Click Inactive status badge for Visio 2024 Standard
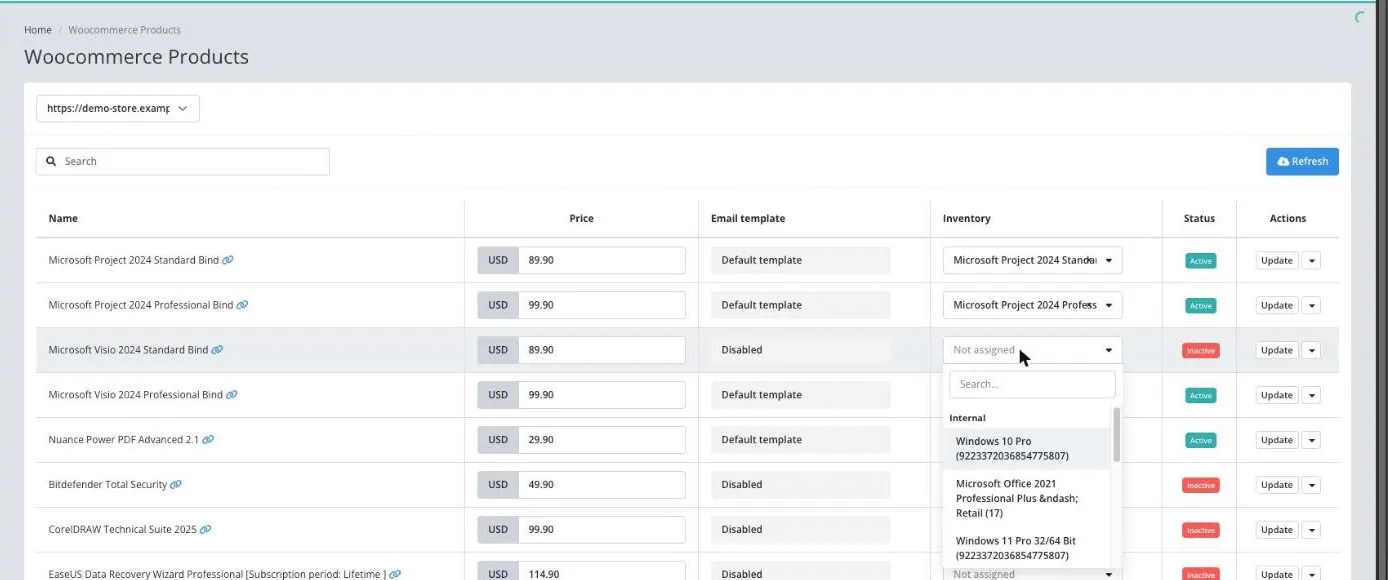The image size is (1388, 580). coord(1200,351)
